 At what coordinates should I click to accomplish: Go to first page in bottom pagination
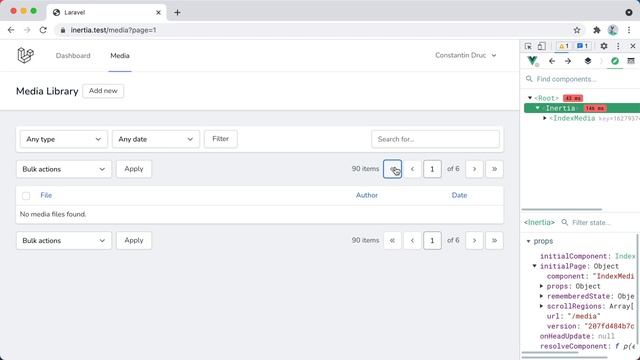pyautogui.click(x=392, y=240)
